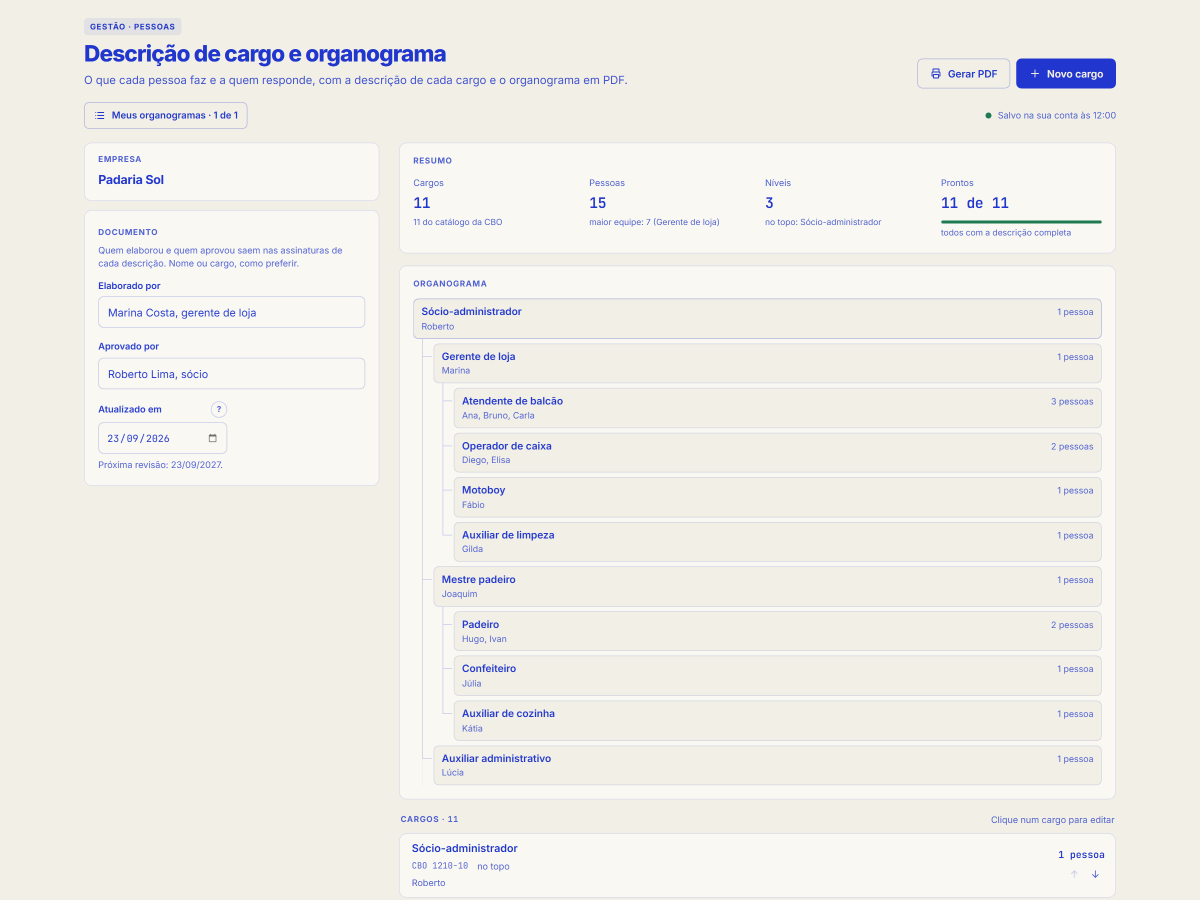Select Auxiliar de cozinha node
This screenshot has width=1200, height=900.
pos(777,720)
